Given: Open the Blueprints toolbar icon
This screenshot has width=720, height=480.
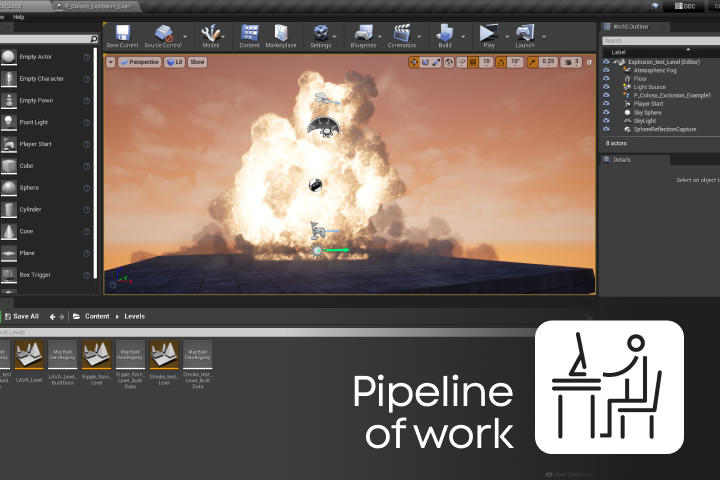Looking at the screenshot, I should 363,34.
